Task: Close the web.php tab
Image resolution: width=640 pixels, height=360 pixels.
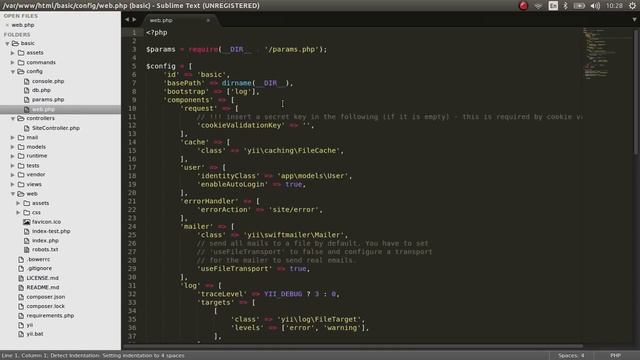Action: (x=208, y=20)
